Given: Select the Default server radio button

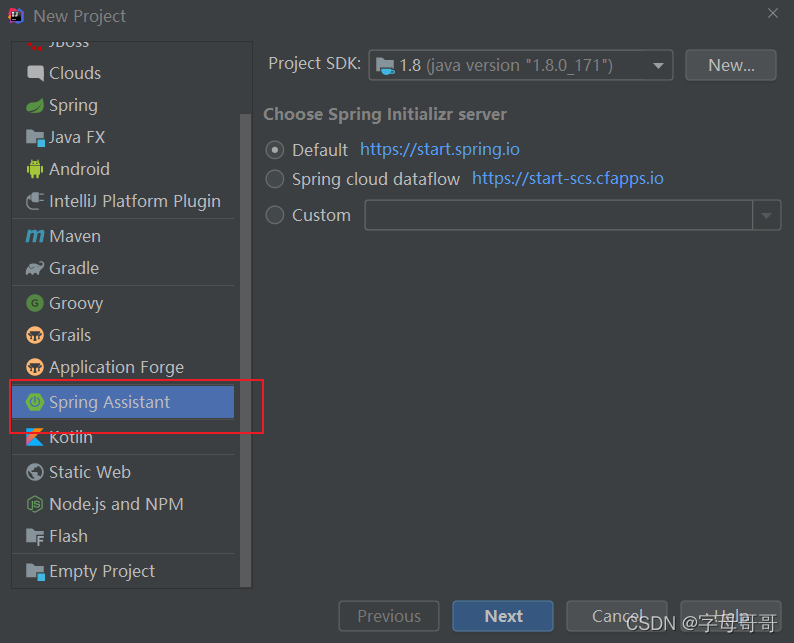Looking at the screenshot, I should click(275, 150).
